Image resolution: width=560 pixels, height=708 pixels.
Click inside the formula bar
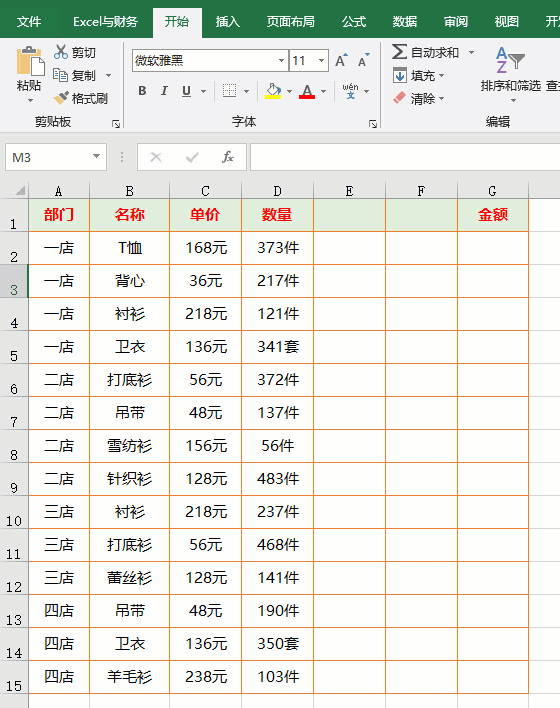pyautogui.click(x=405, y=157)
